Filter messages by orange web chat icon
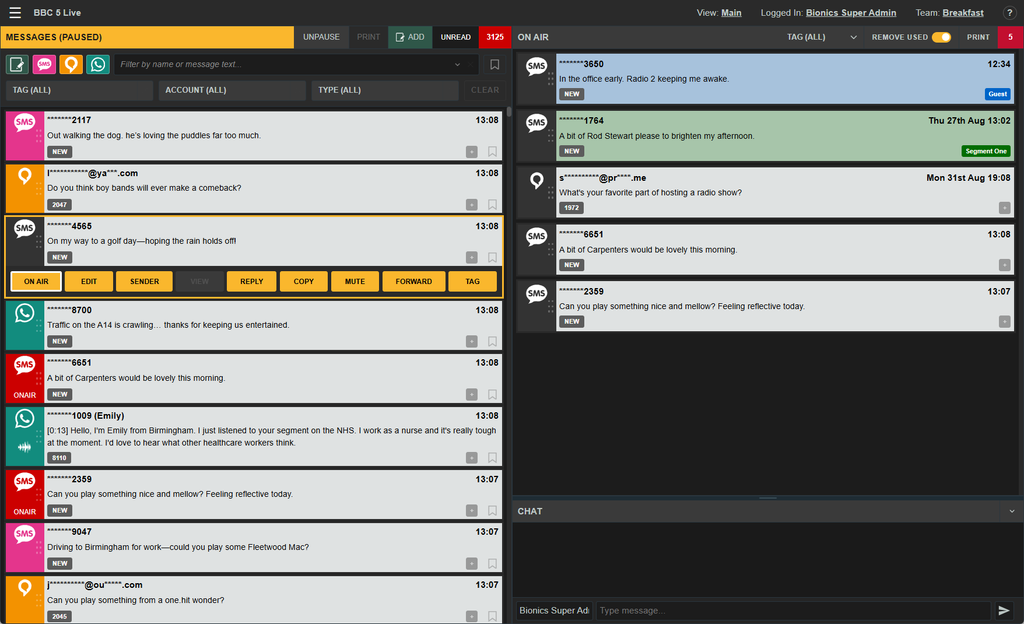 coord(71,64)
